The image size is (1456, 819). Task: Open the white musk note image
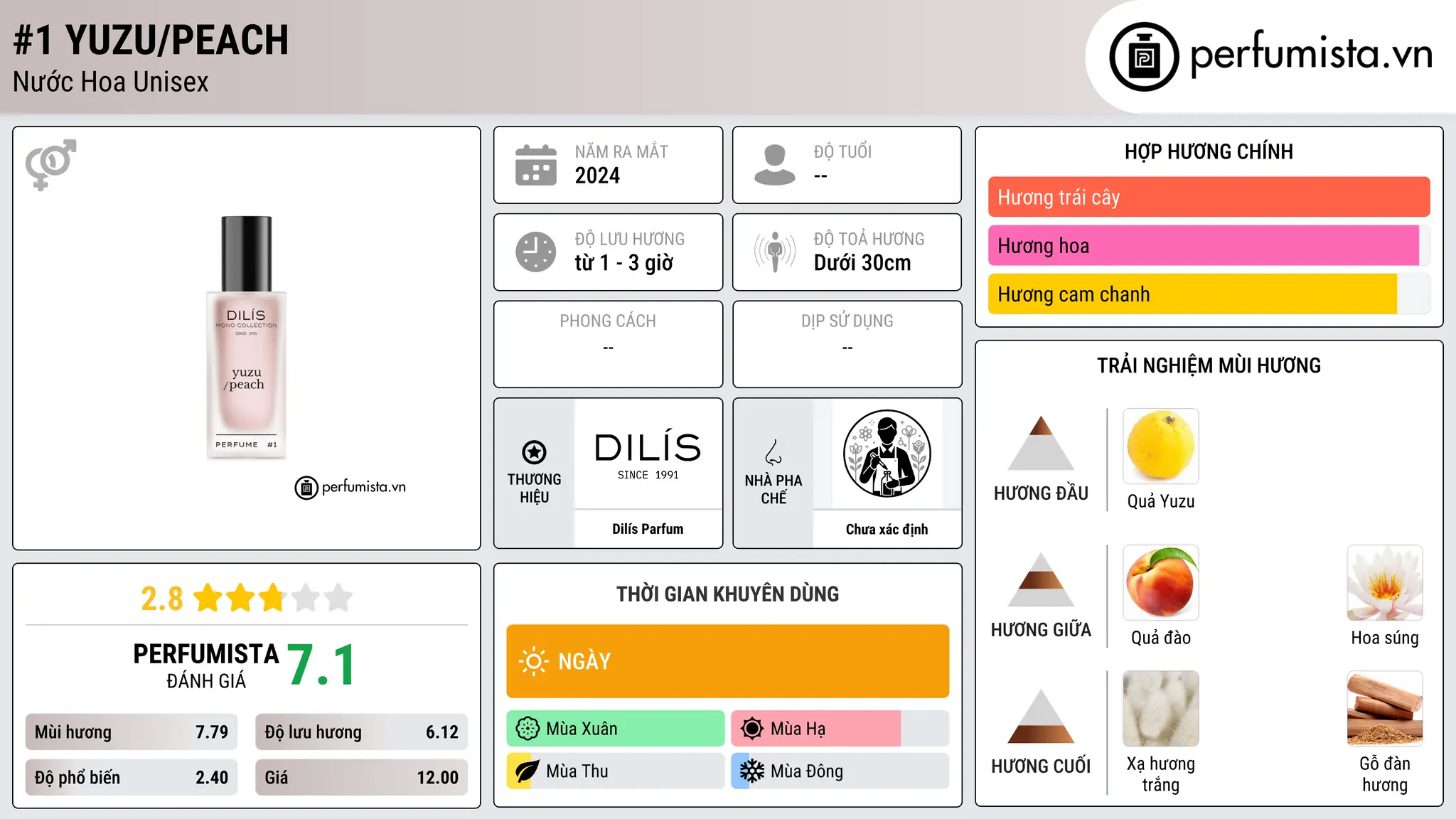click(1161, 709)
